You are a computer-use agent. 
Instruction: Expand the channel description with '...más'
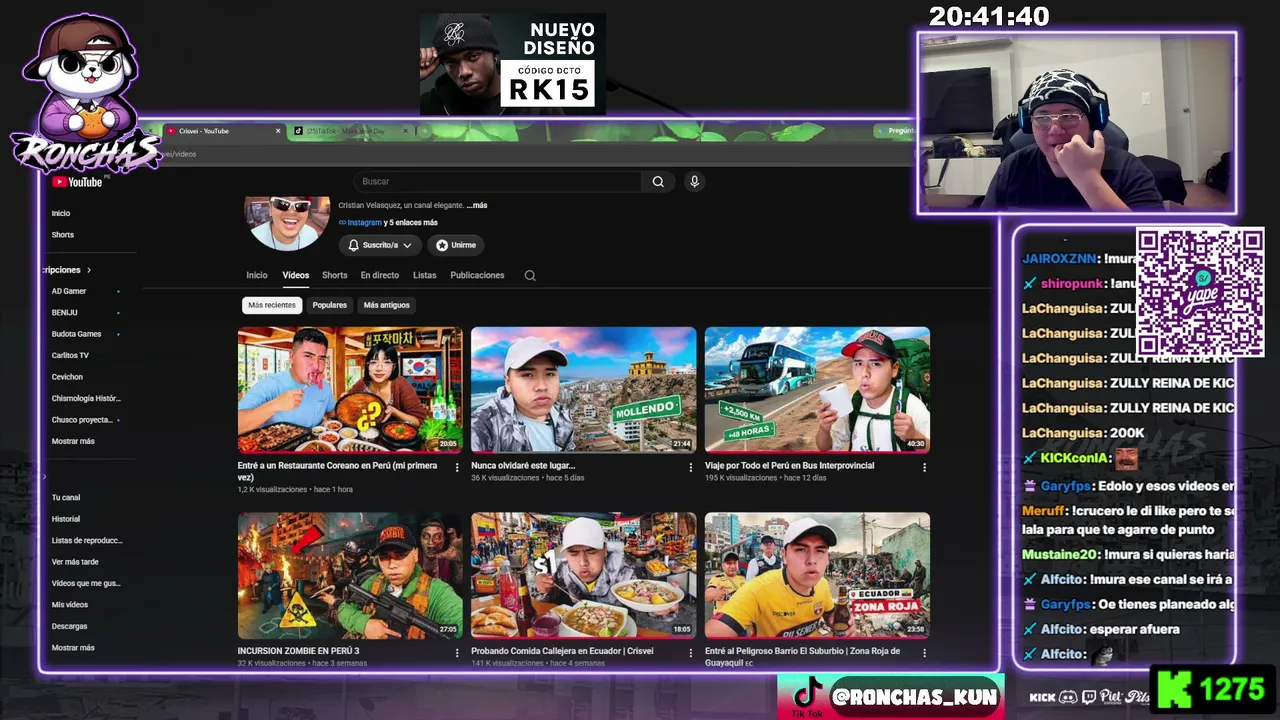point(477,205)
